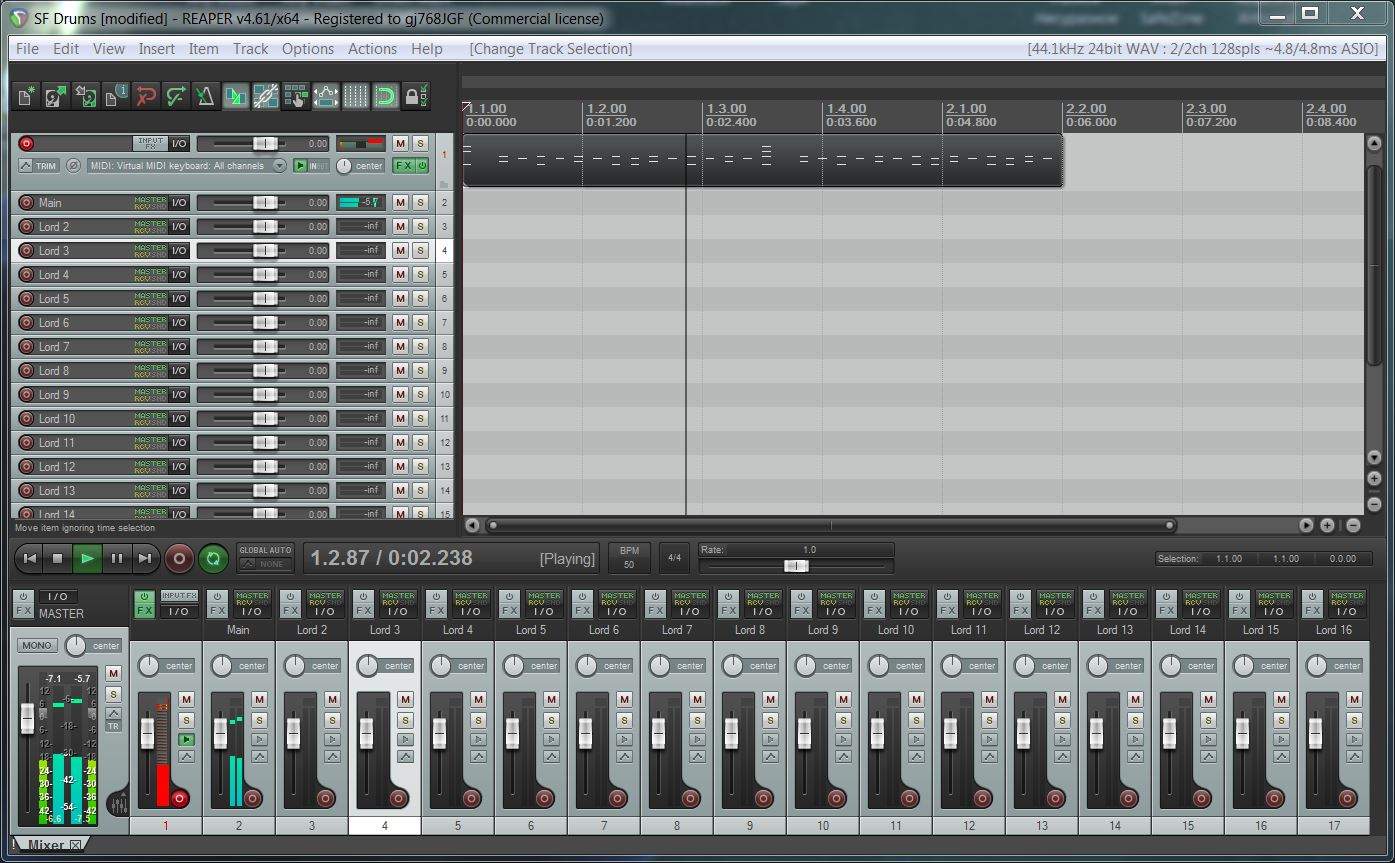Open the I/O routing for Lord 7 track
This screenshot has height=863, width=1395.
(x=179, y=347)
